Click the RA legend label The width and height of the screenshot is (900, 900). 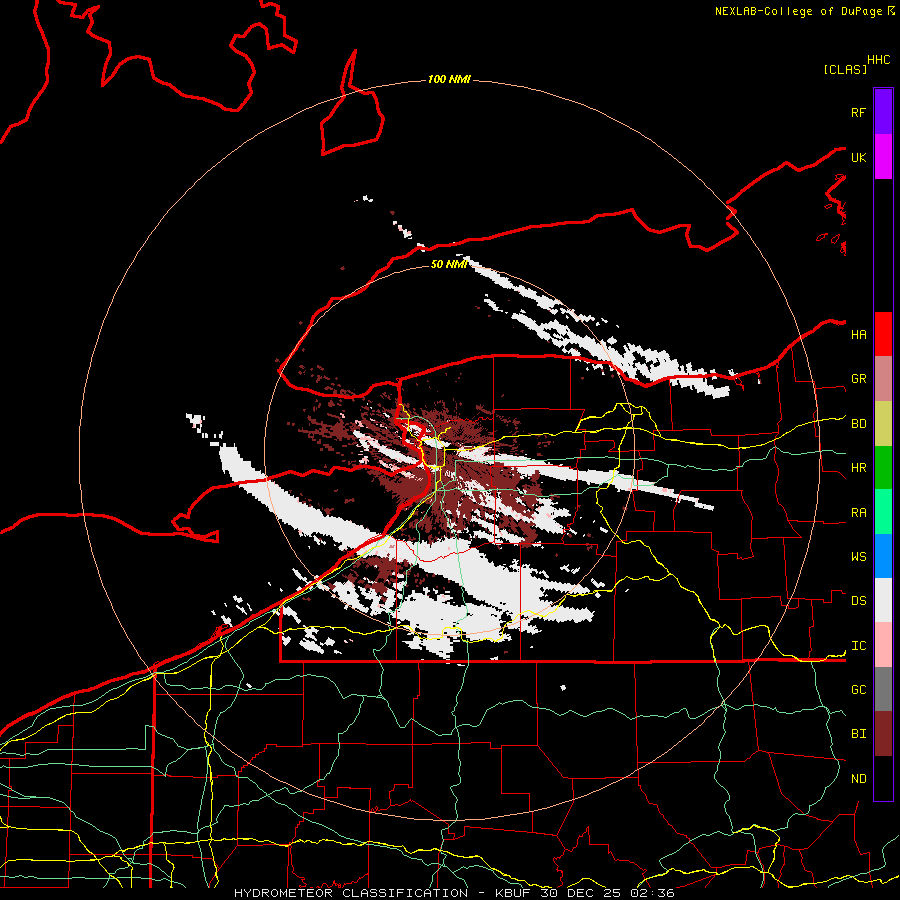tap(858, 513)
